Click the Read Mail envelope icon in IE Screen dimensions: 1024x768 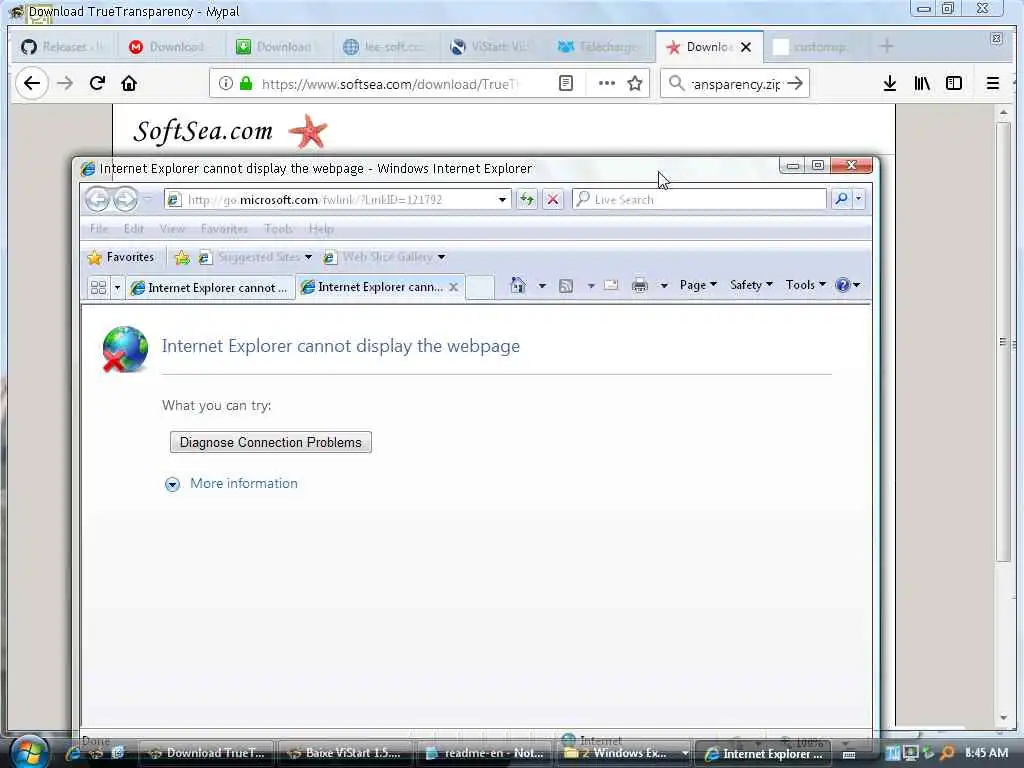pos(611,285)
